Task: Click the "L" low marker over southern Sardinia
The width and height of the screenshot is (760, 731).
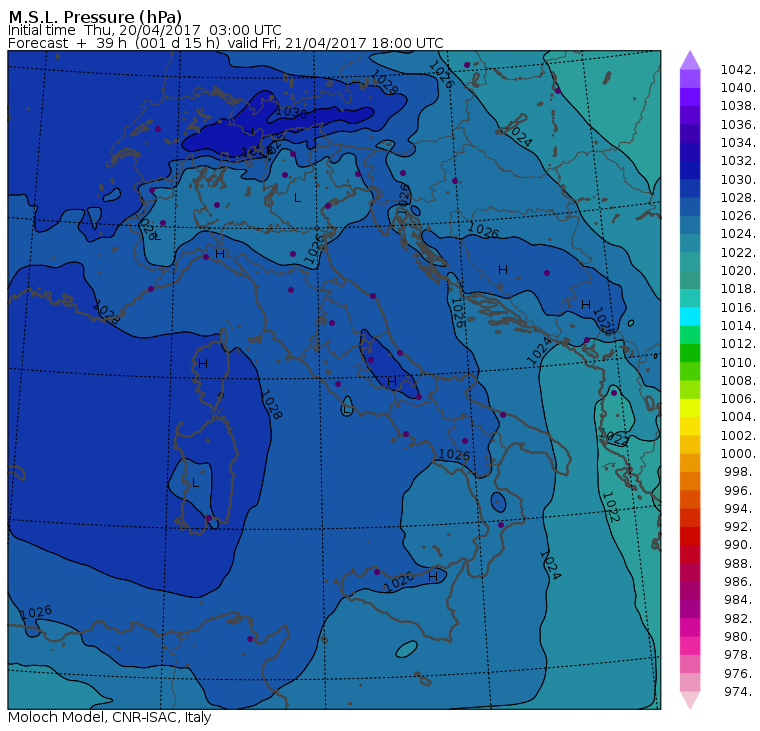Action: 195,483
